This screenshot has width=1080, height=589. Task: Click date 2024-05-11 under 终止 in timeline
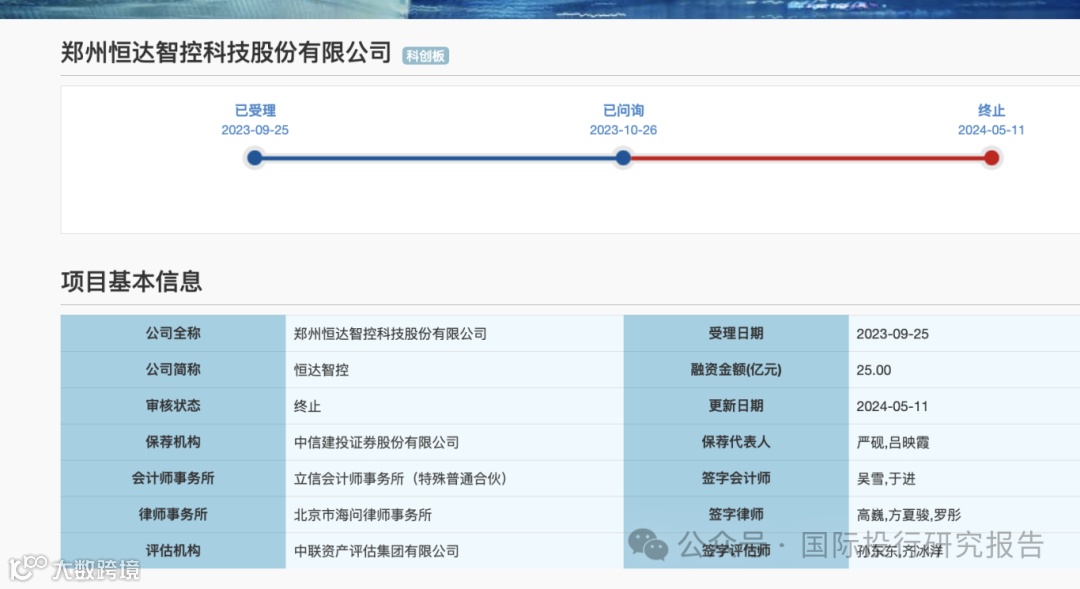pos(991,130)
